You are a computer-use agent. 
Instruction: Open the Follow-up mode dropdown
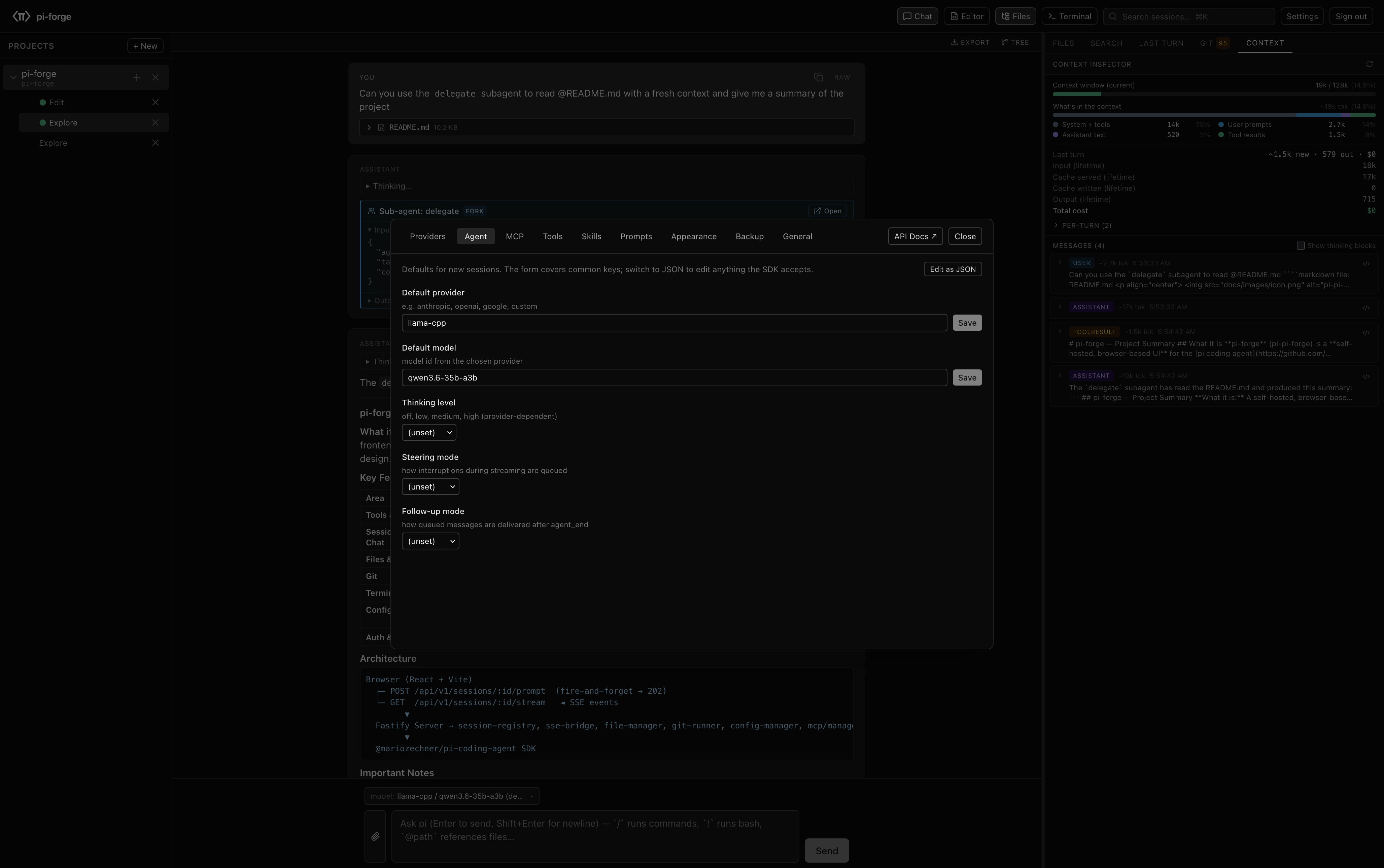point(431,541)
